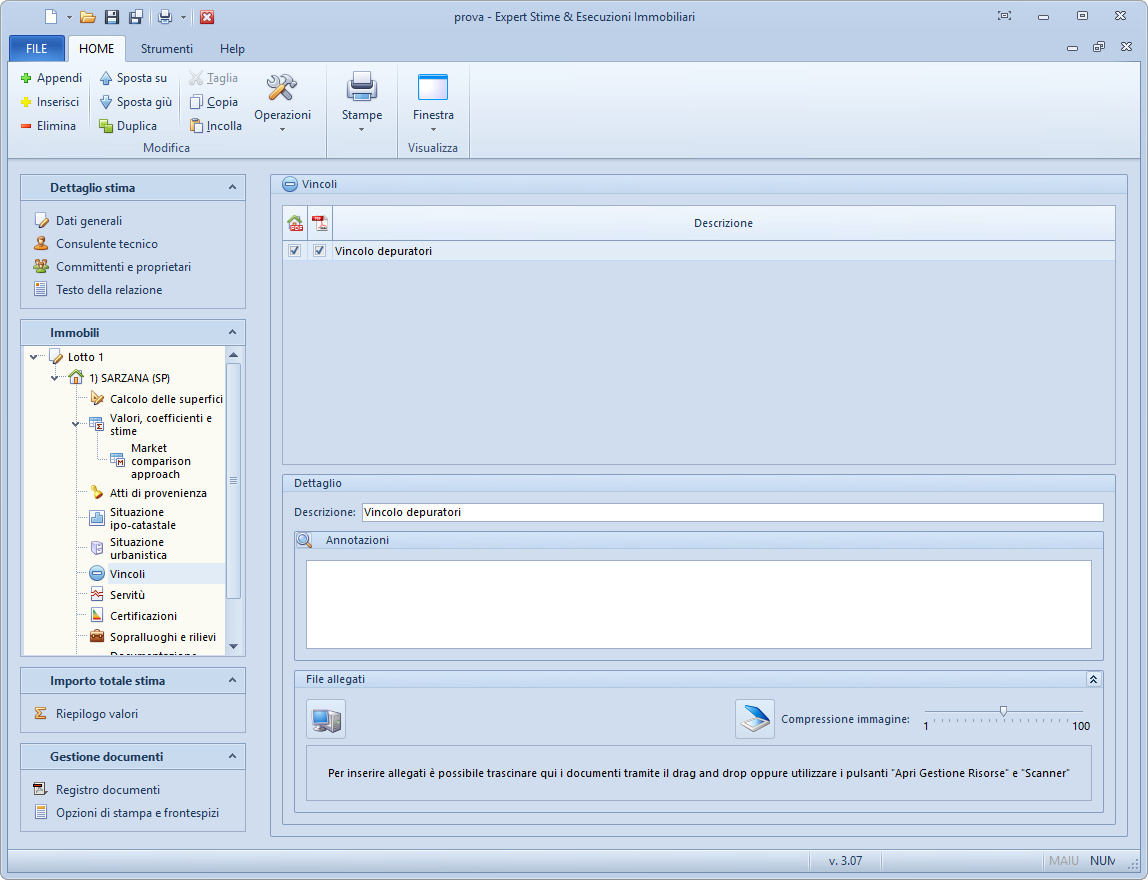Click the Scanner icon in File allegati
The image size is (1148, 880).
(x=754, y=719)
